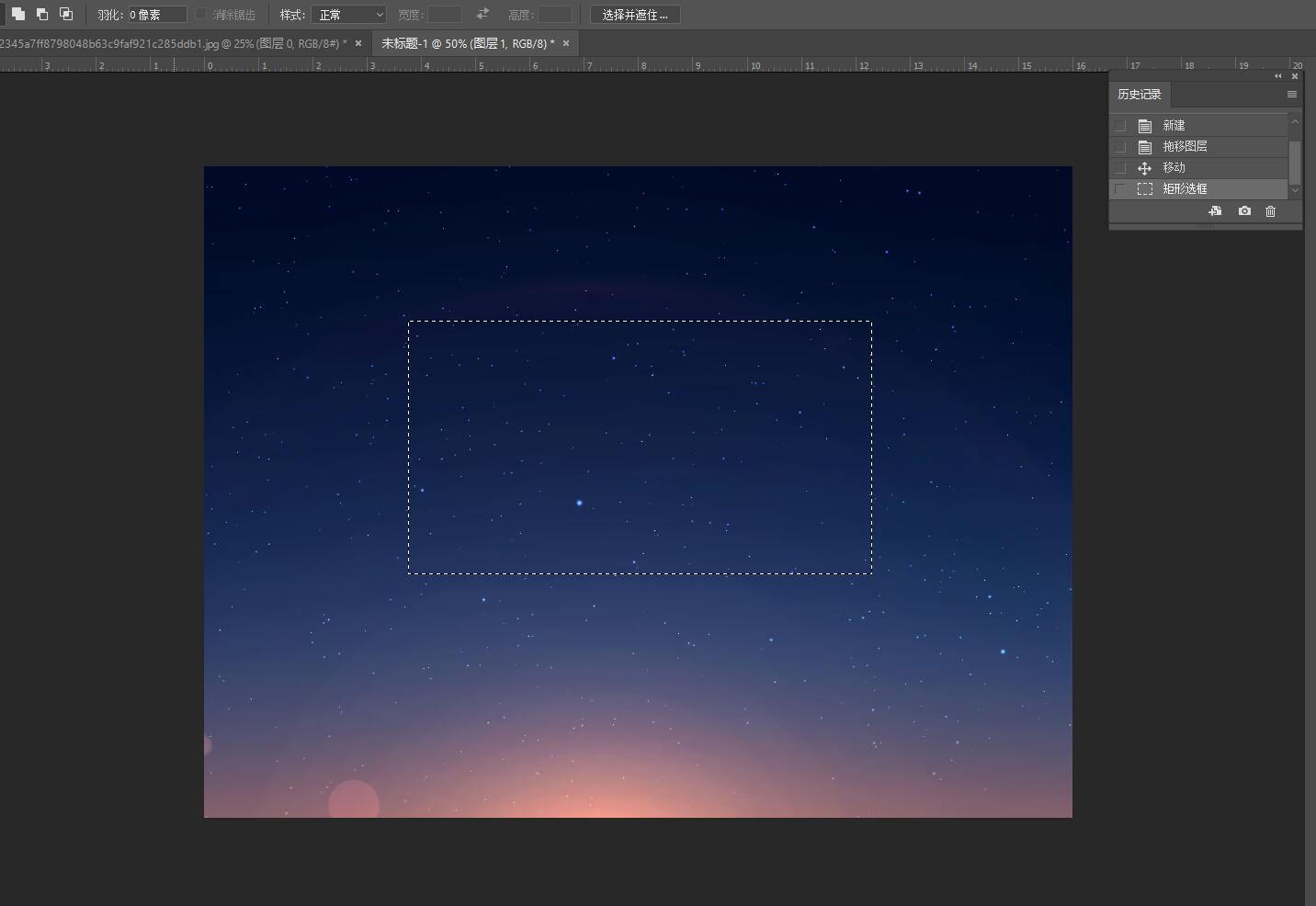Select the 'Subtract from selection' mode icon
Screen dimensions: 1316x906
[x=42, y=14]
